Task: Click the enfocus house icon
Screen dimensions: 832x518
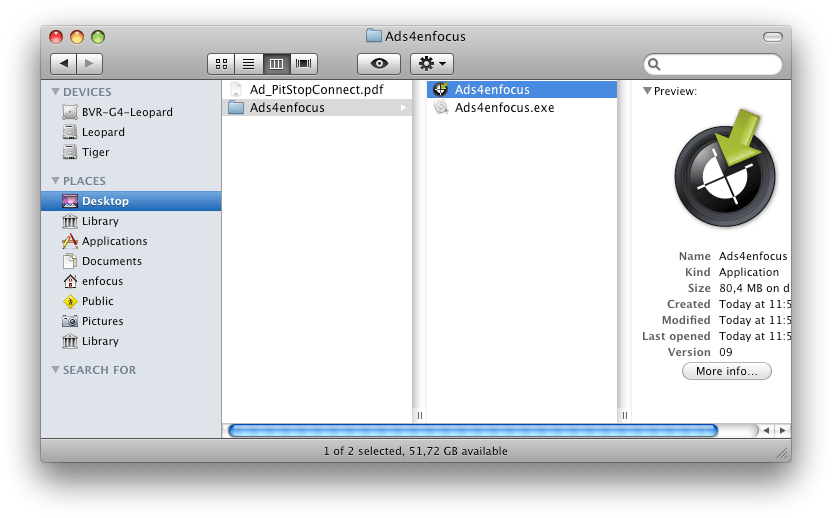Action: [70, 281]
